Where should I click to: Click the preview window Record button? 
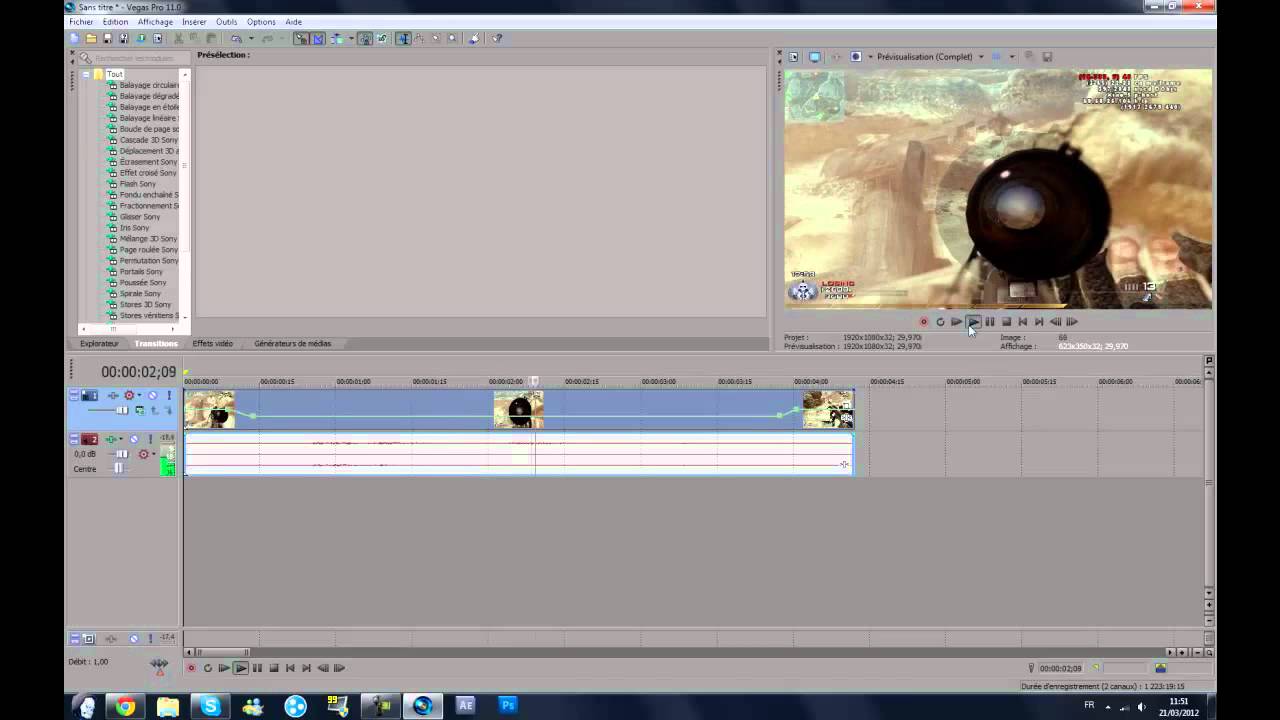point(923,322)
